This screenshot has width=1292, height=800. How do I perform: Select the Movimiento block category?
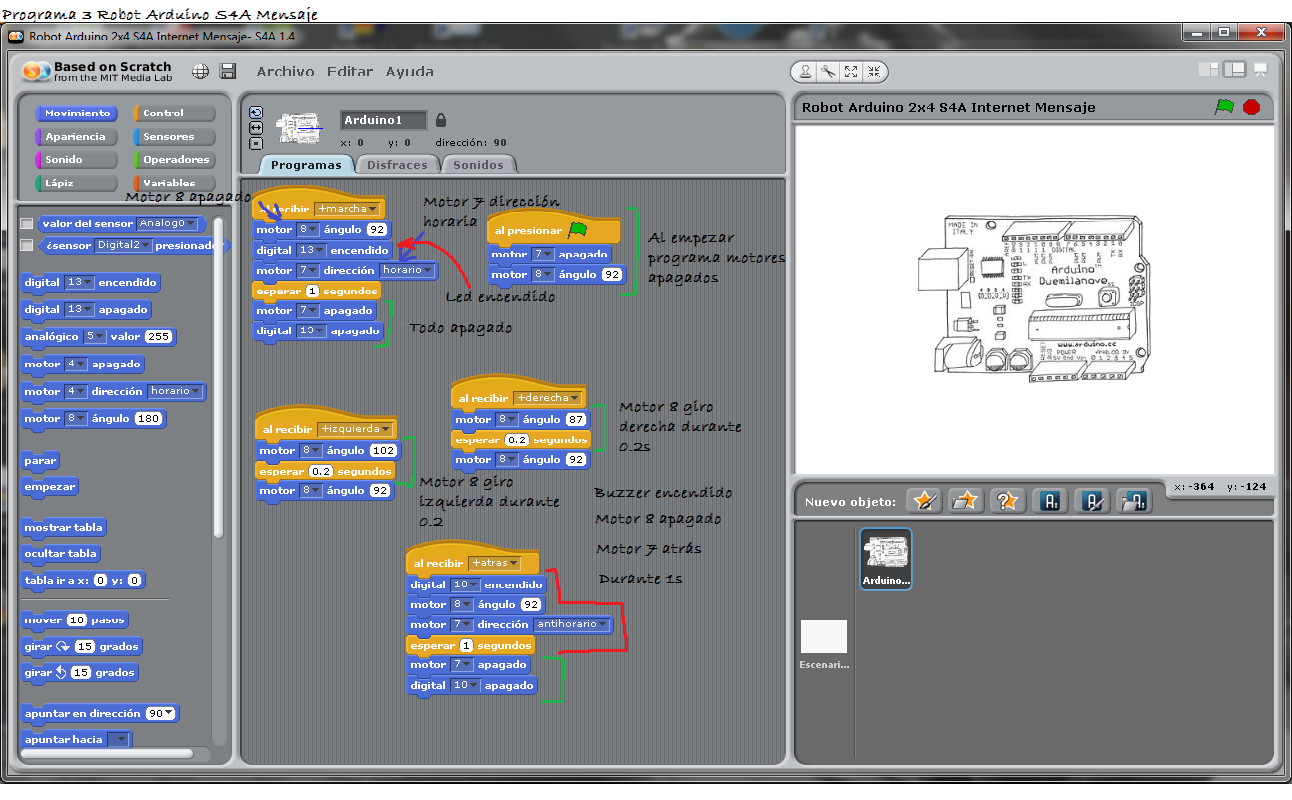(77, 113)
